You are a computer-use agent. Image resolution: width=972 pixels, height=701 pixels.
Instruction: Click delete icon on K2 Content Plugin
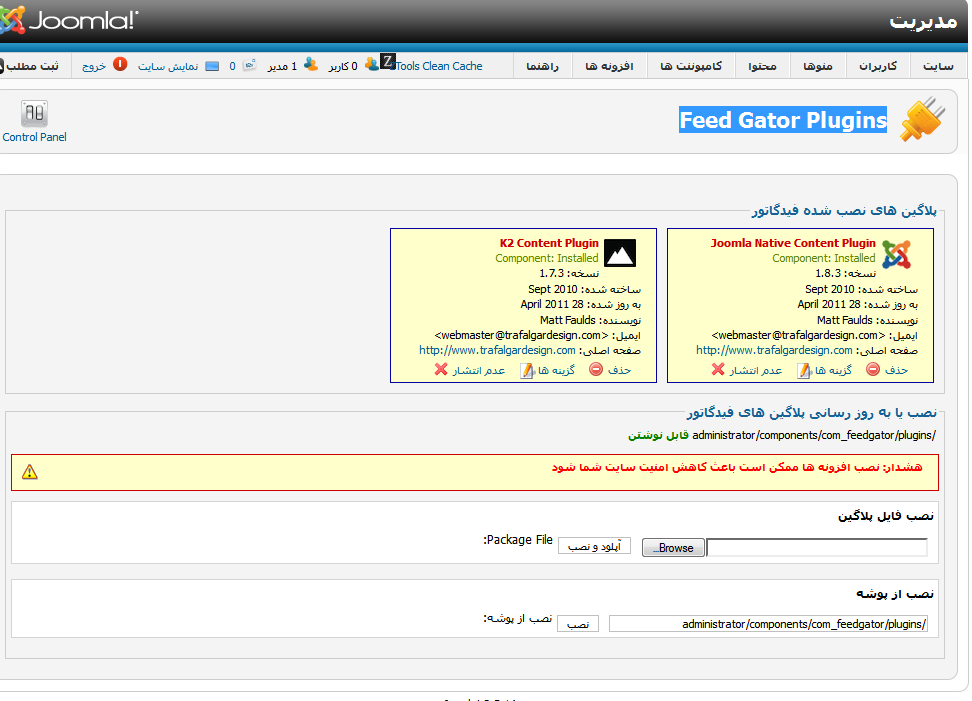coord(596,369)
